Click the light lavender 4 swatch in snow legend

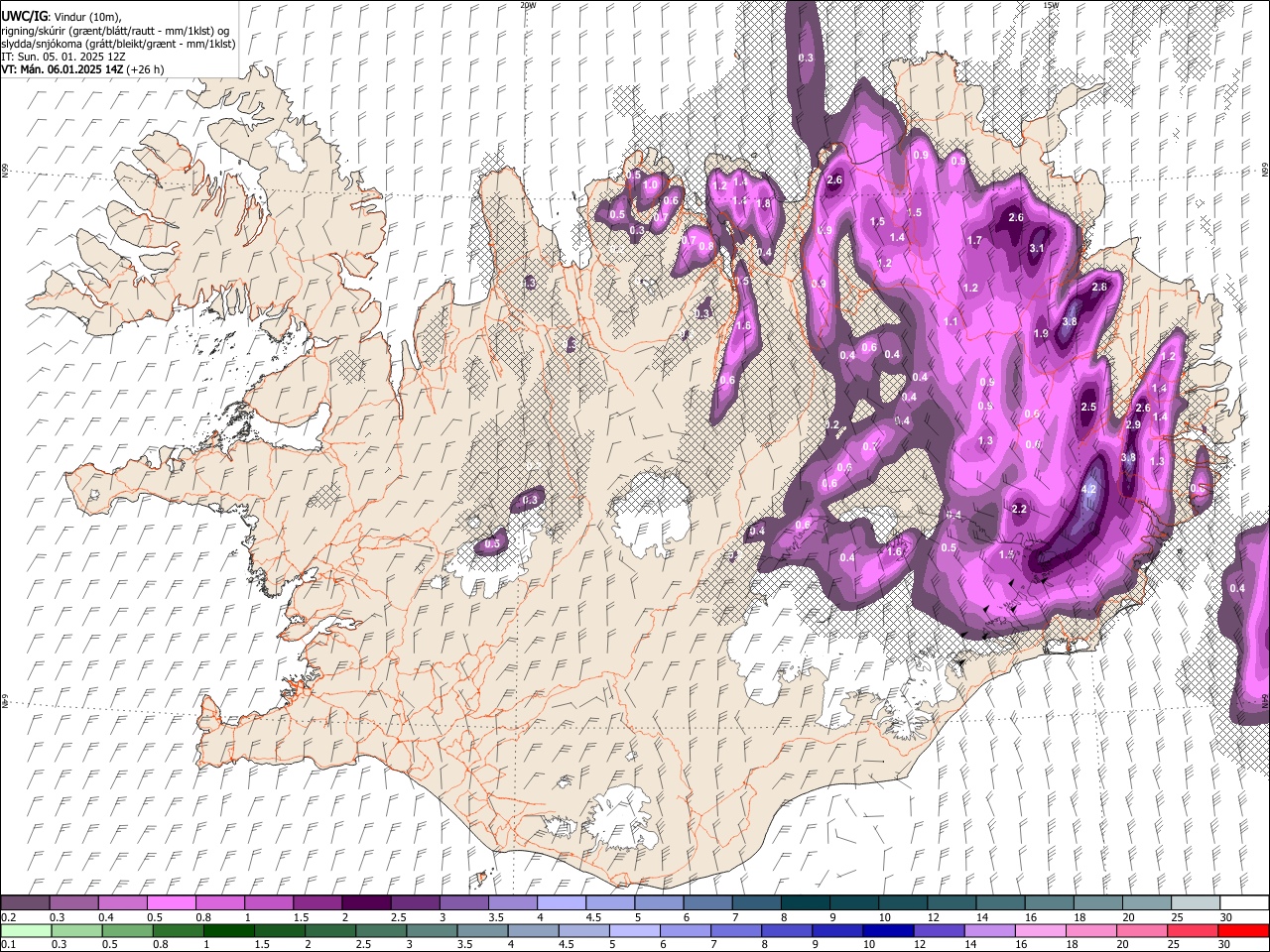561,903
